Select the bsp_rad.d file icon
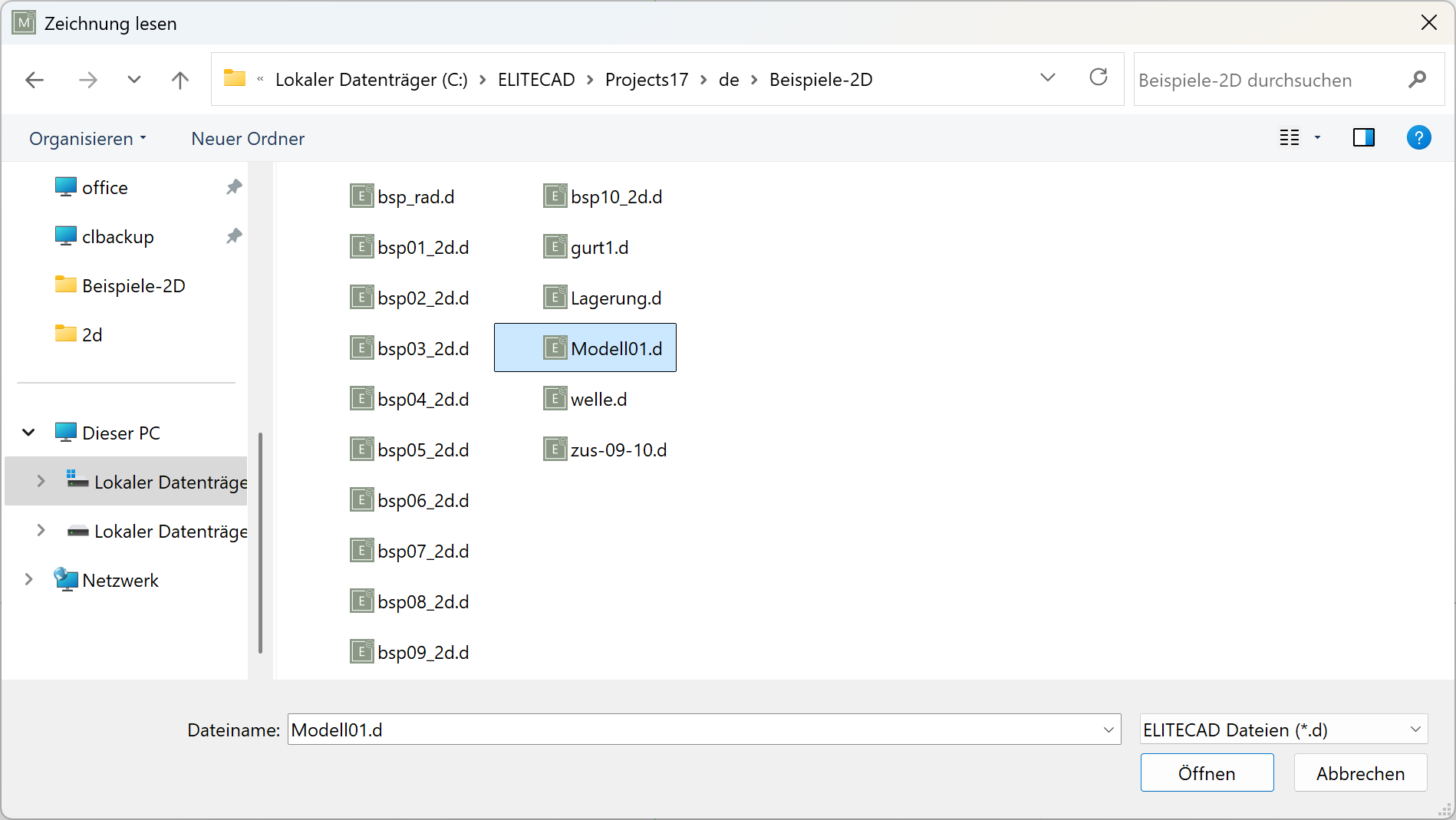The width and height of the screenshot is (1456, 820). [361, 197]
